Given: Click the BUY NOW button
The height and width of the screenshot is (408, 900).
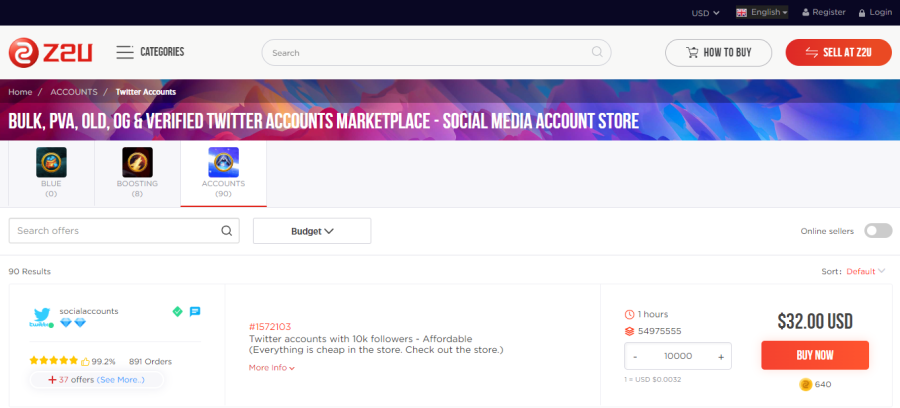Looking at the screenshot, I should tap(814, 355).
